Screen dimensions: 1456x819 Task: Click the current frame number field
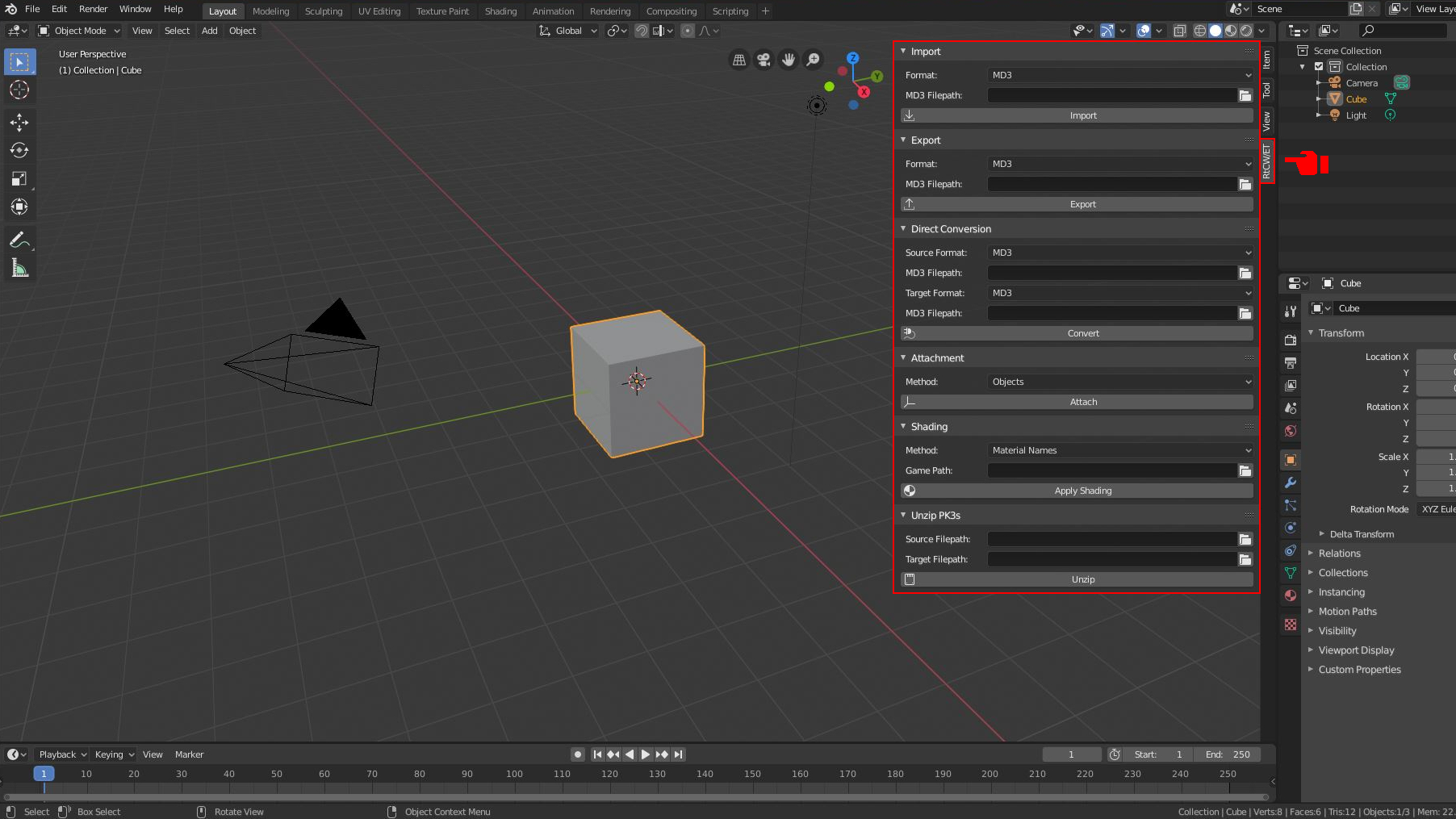(x=1072, y=754)
